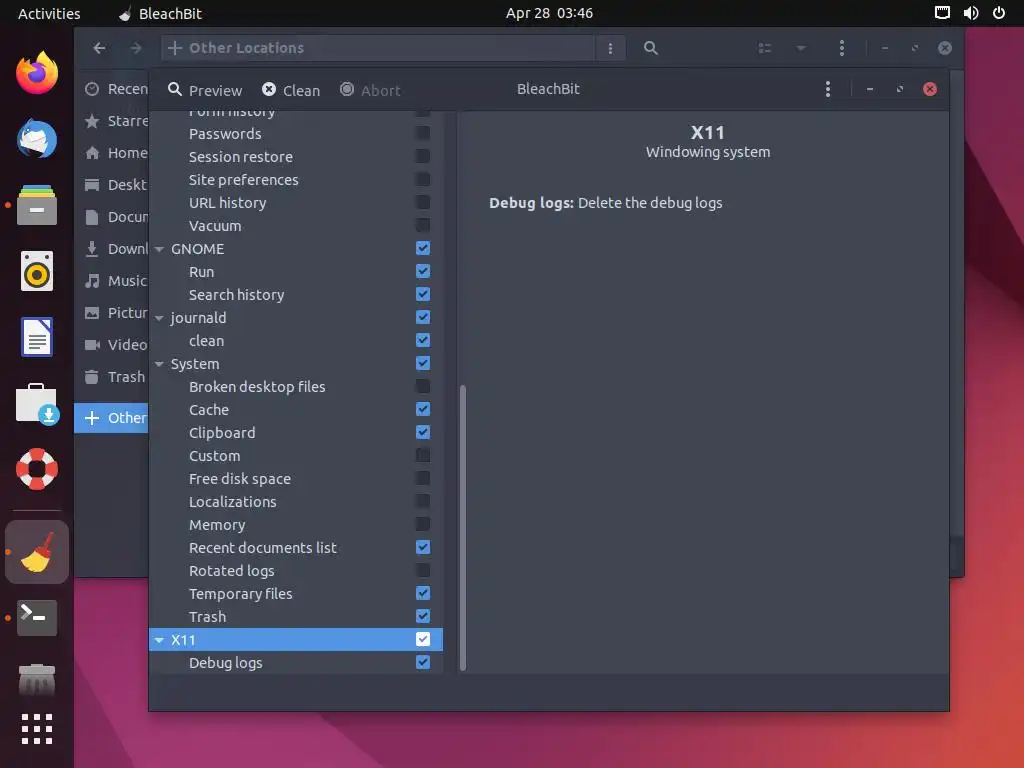This screenshot has width=1024, height=768.
Task: Launch LibreOffice Writer from dock
Action: click(x=37, y=337)
